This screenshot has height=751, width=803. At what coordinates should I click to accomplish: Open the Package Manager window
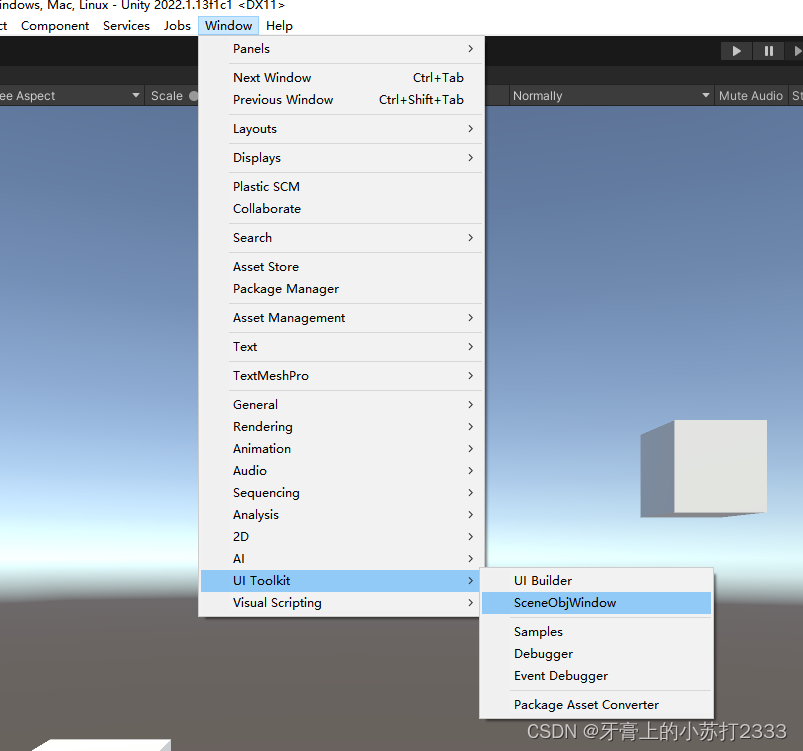[x=286, y=289]
